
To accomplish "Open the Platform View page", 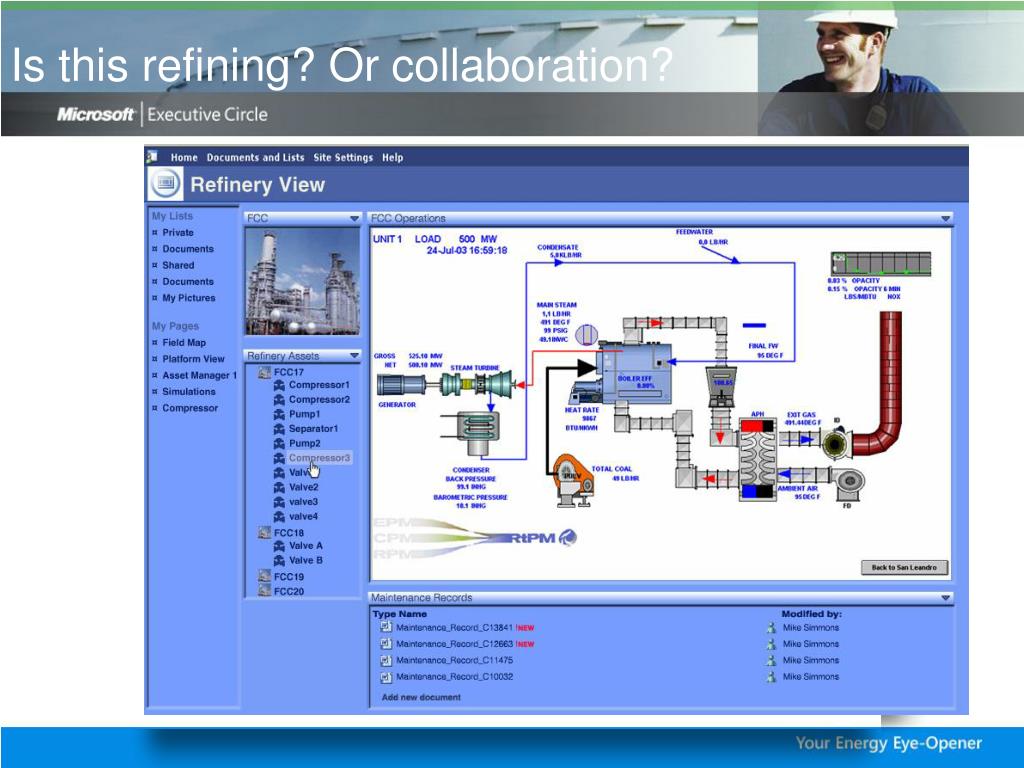I will pos(193,359).
